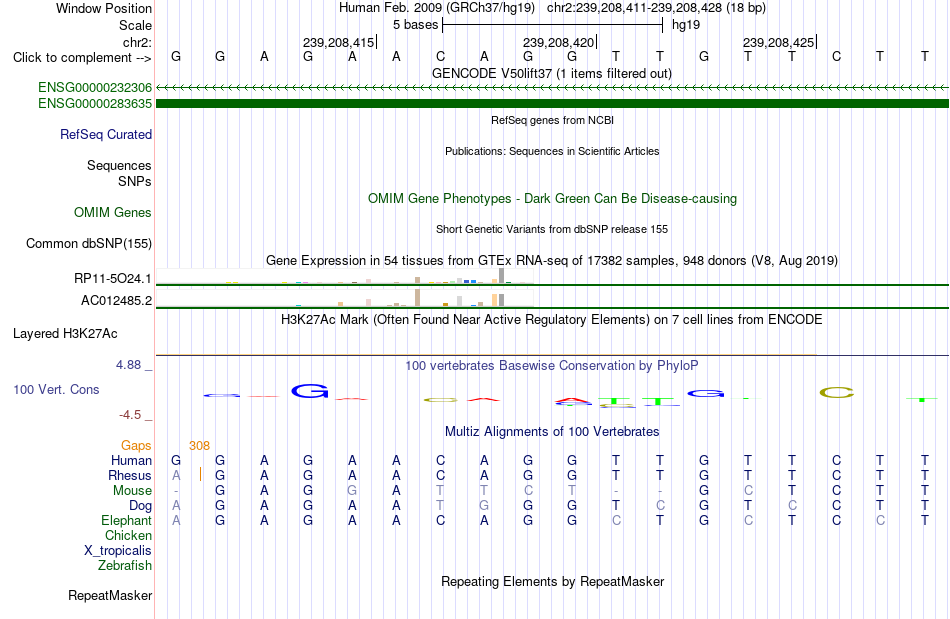Click Common dbSNP(155) track label
This screenshot has width=950, height=619.
click(x=88, y=243)
